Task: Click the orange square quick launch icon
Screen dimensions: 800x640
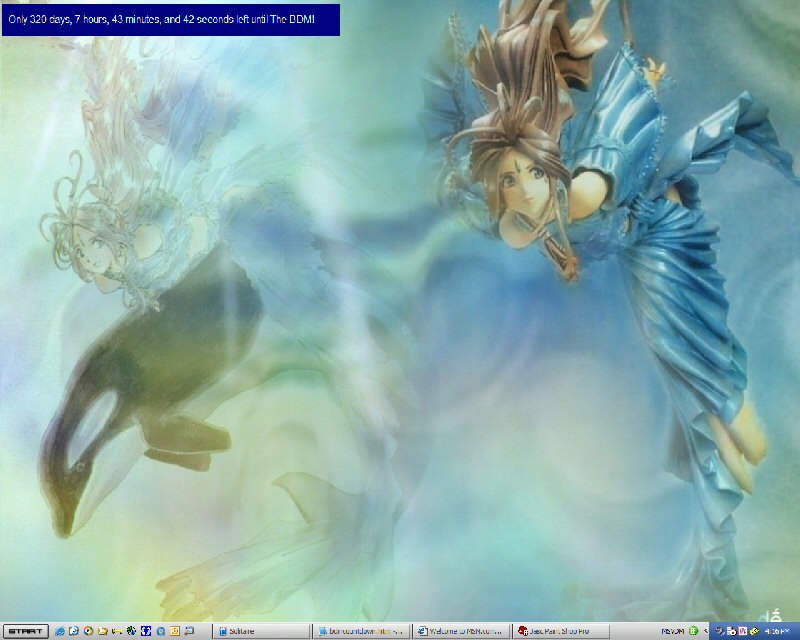Action: click(x=174, y=631)
